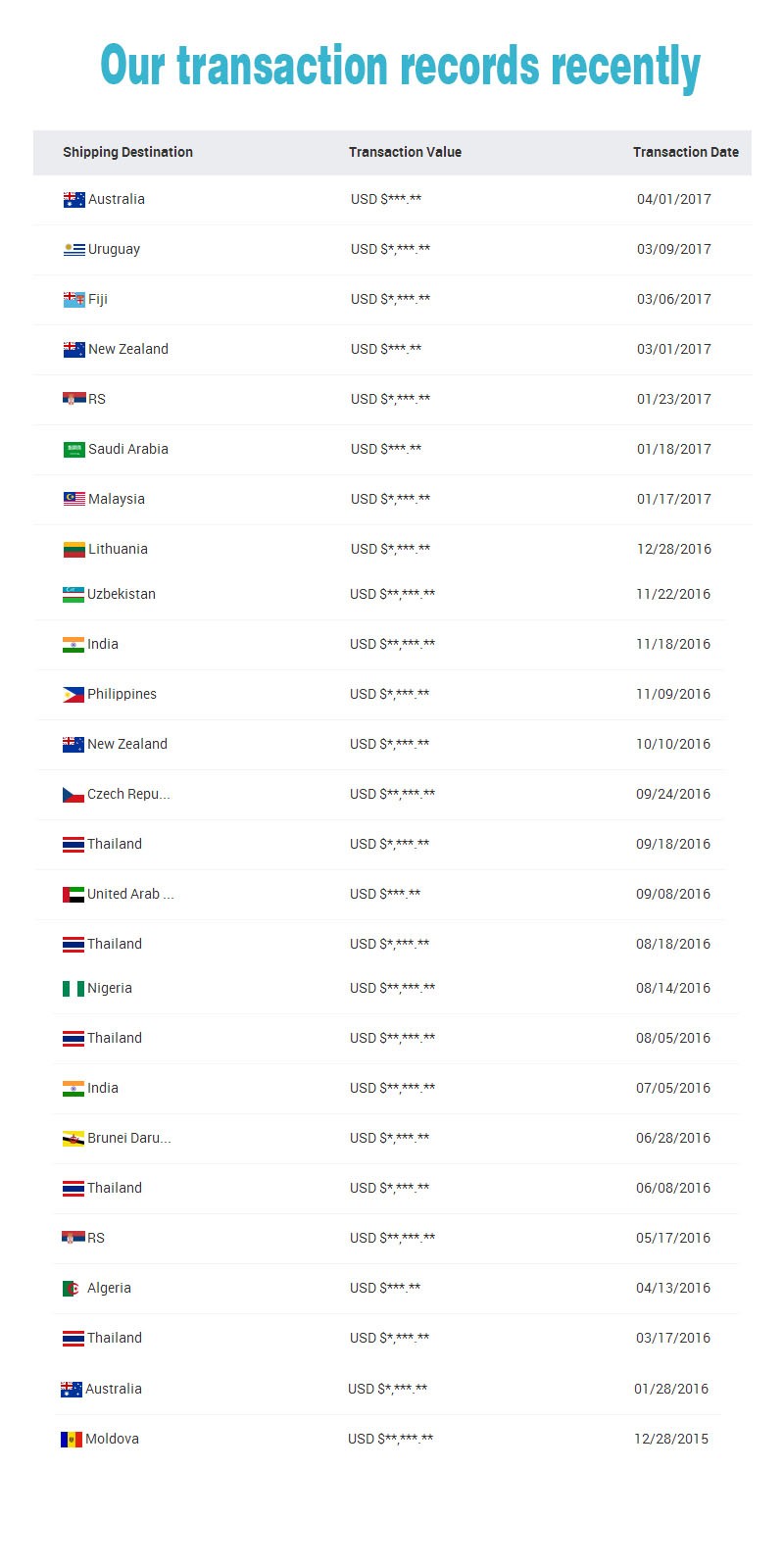Select the Transaction Date column header
The height and width of the screenshot is (1568, 784).
(685, 152)
